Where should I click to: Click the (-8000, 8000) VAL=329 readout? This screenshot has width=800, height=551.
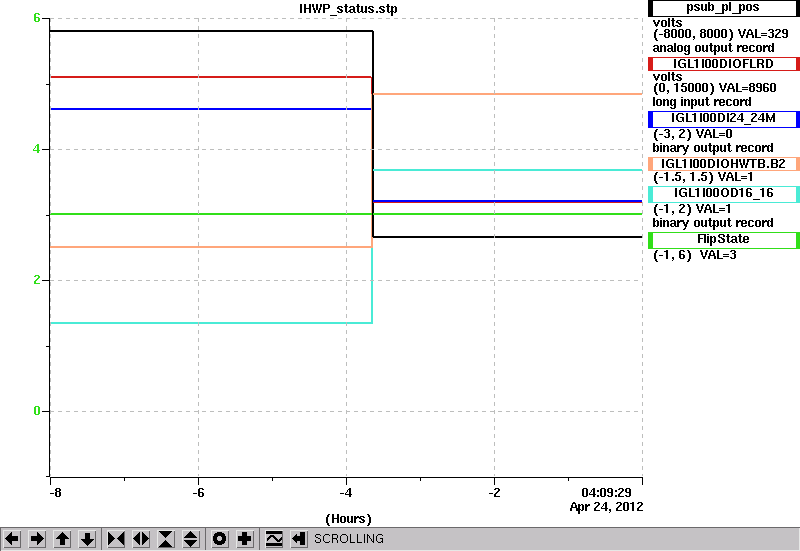720,34
